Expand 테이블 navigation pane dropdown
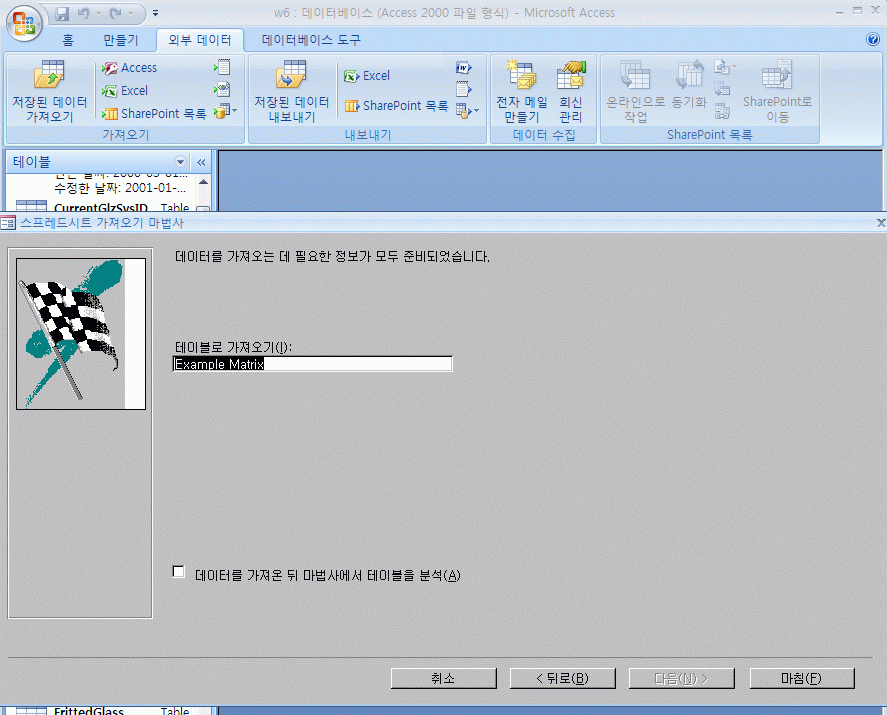Viewport: 887px width, 715px height. (x=181, y=162)
